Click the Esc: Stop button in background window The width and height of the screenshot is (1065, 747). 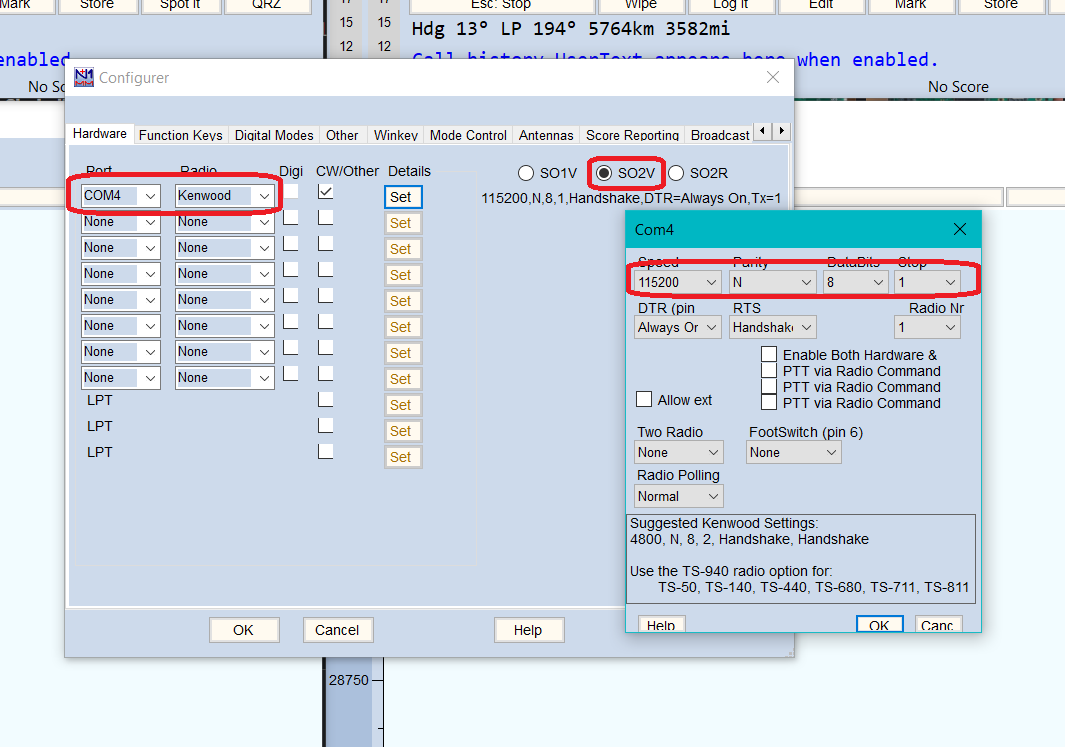coord(501,5)
